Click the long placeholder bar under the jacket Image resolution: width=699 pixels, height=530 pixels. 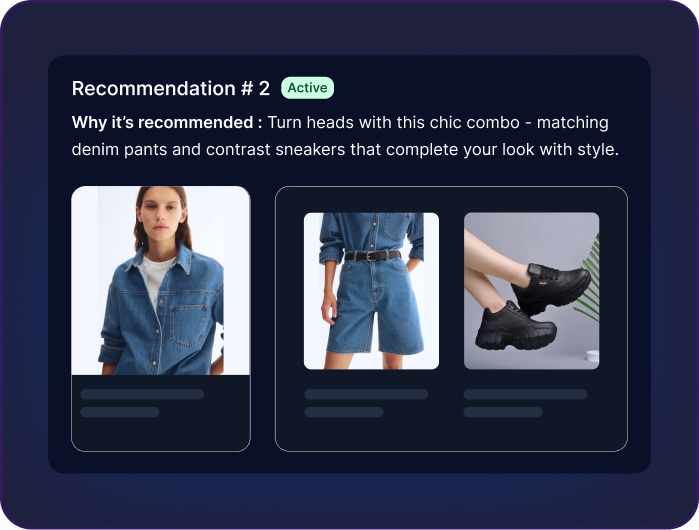[x=142, y=394]
